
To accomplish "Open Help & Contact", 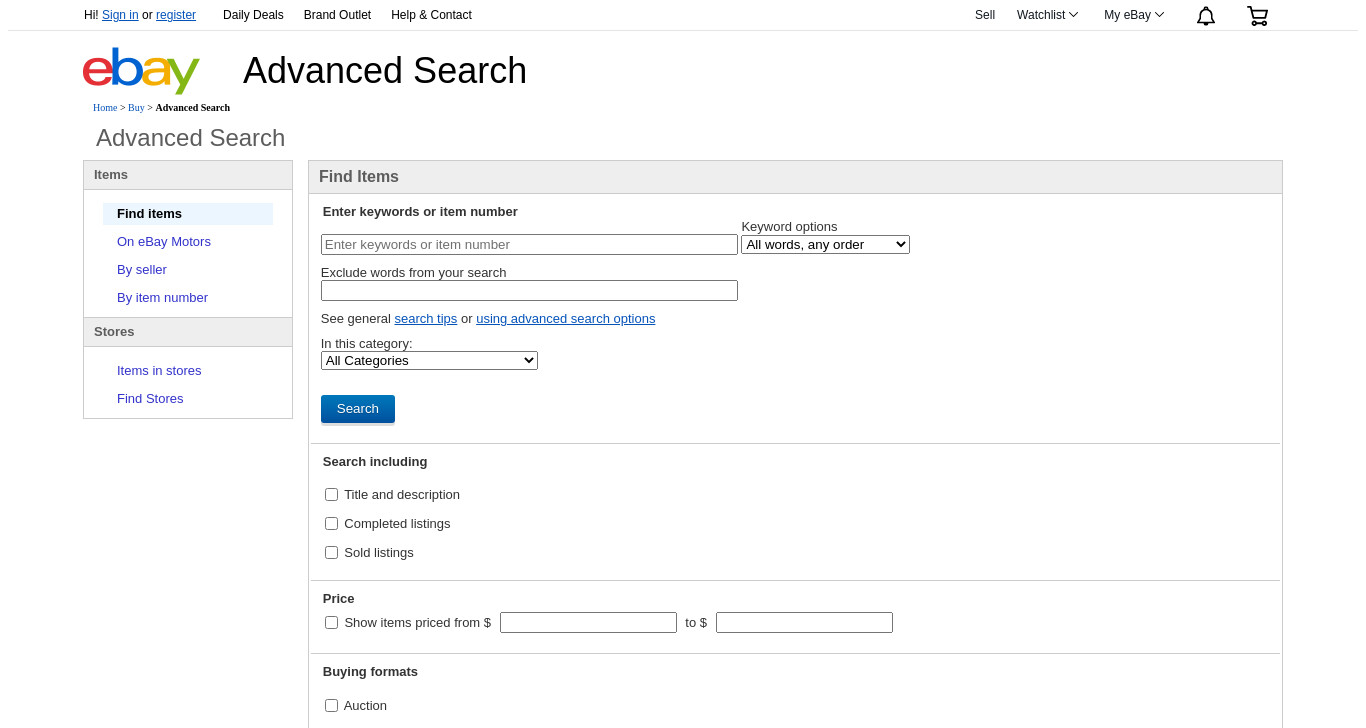I will [431, 15].
